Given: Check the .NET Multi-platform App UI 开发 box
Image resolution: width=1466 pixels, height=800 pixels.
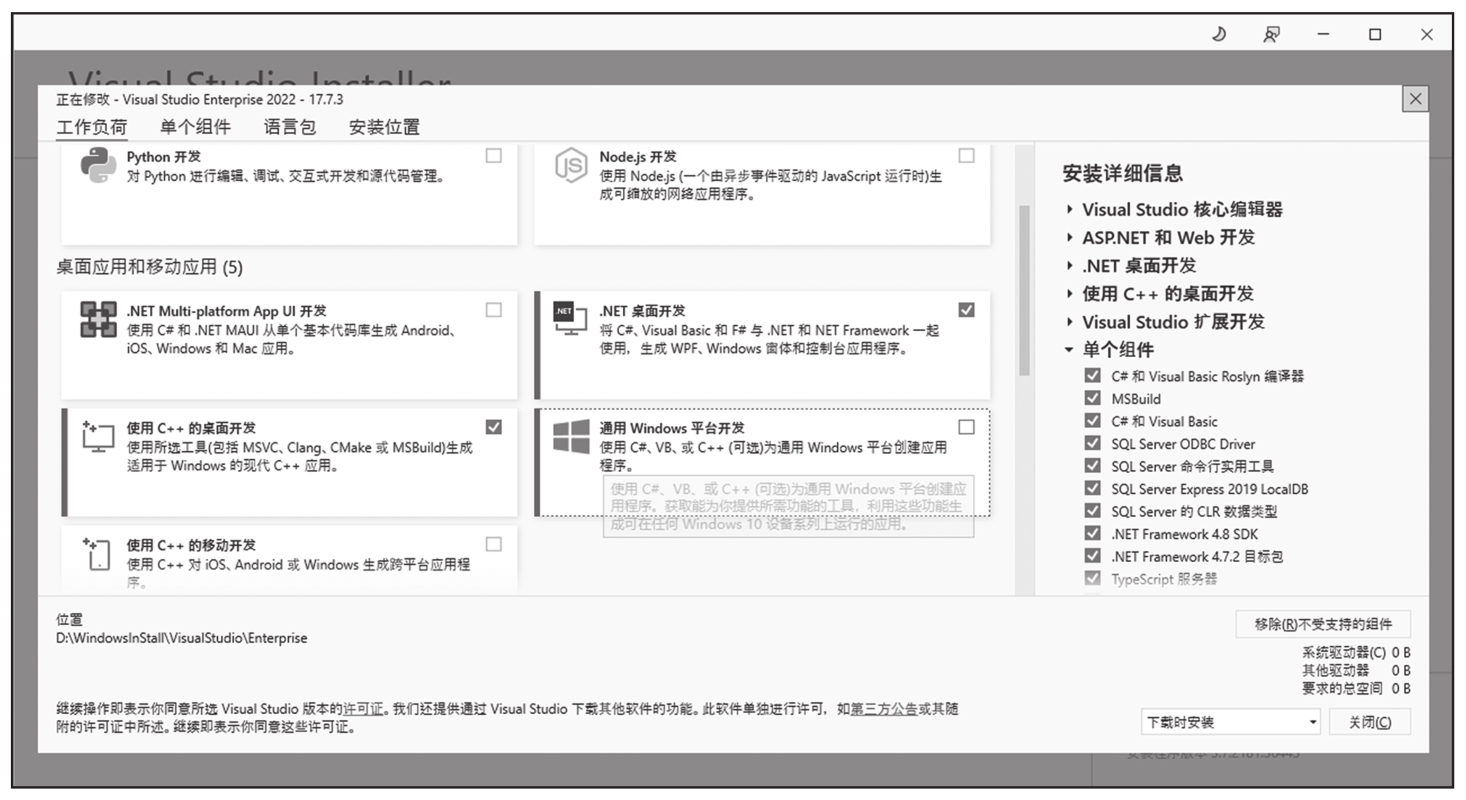Looking at the screenshot, I should tap(494, 310).
